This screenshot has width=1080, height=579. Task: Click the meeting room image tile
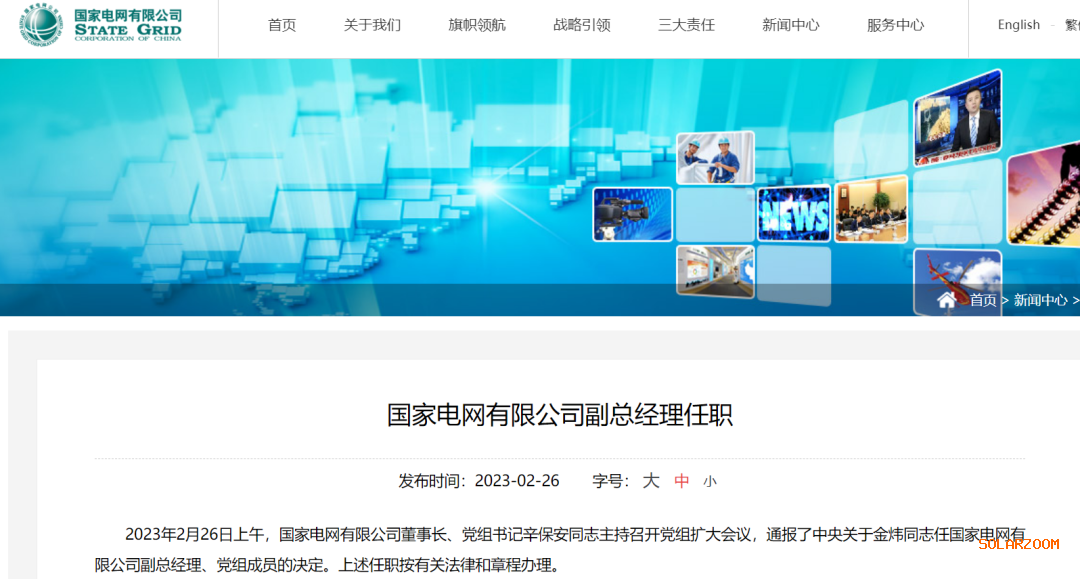click(x=871, y=209)
